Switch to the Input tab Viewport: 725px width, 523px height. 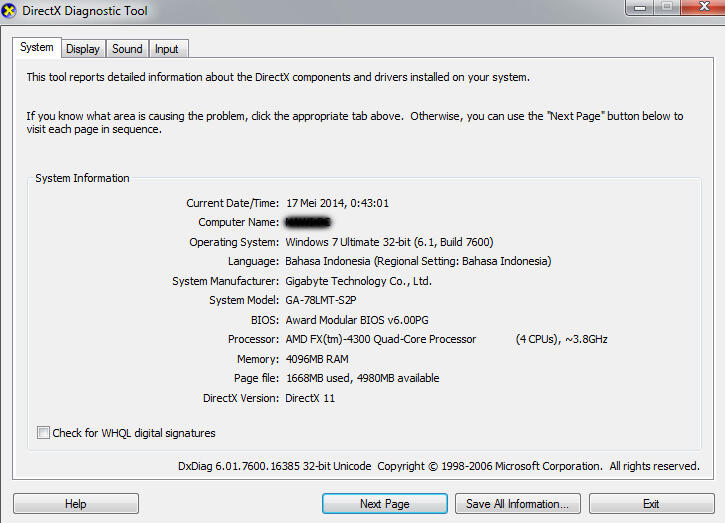coord(167,49)
